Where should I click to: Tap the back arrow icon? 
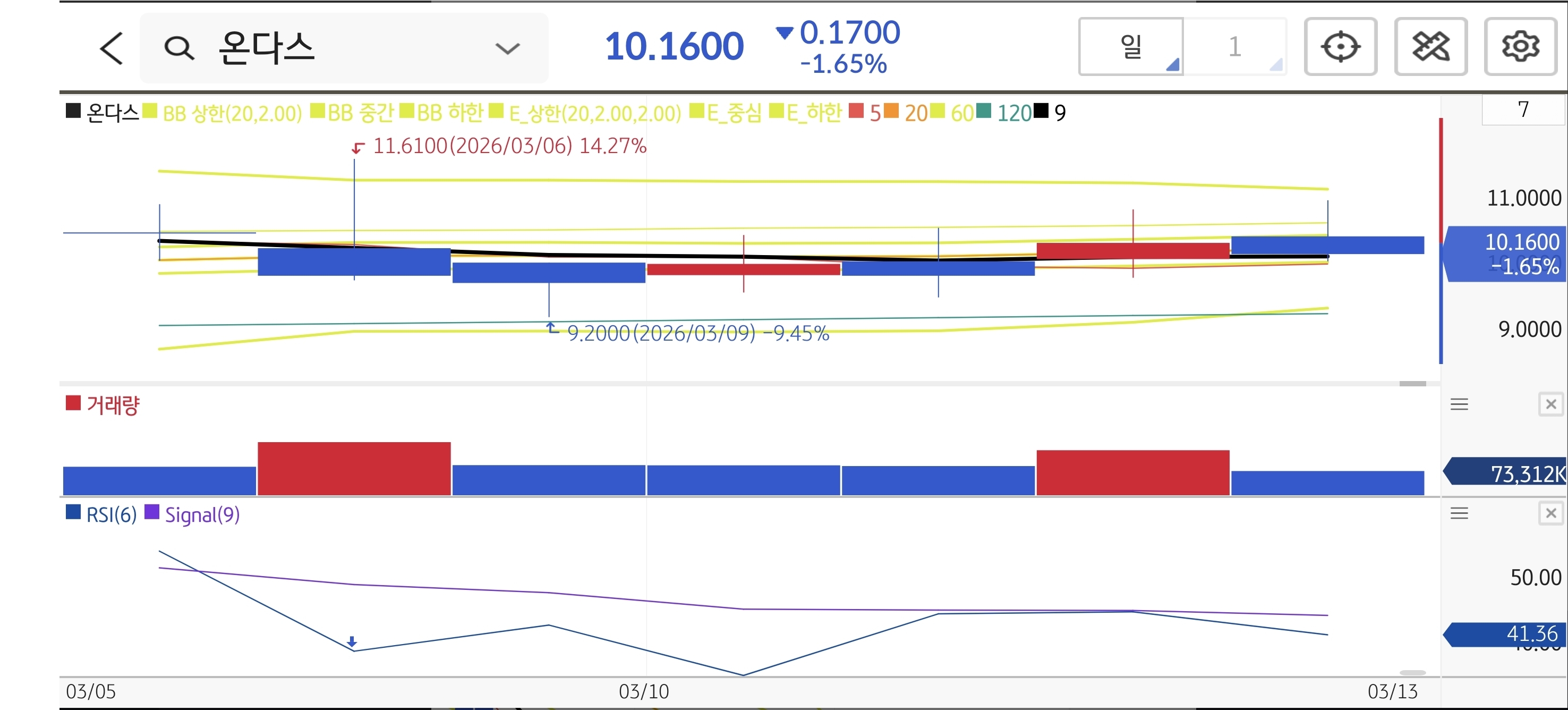112,48
